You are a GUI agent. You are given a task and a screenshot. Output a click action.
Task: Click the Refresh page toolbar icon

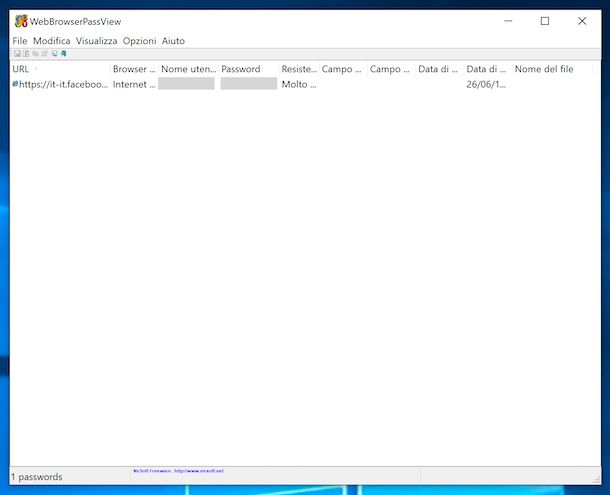(26, 54)
